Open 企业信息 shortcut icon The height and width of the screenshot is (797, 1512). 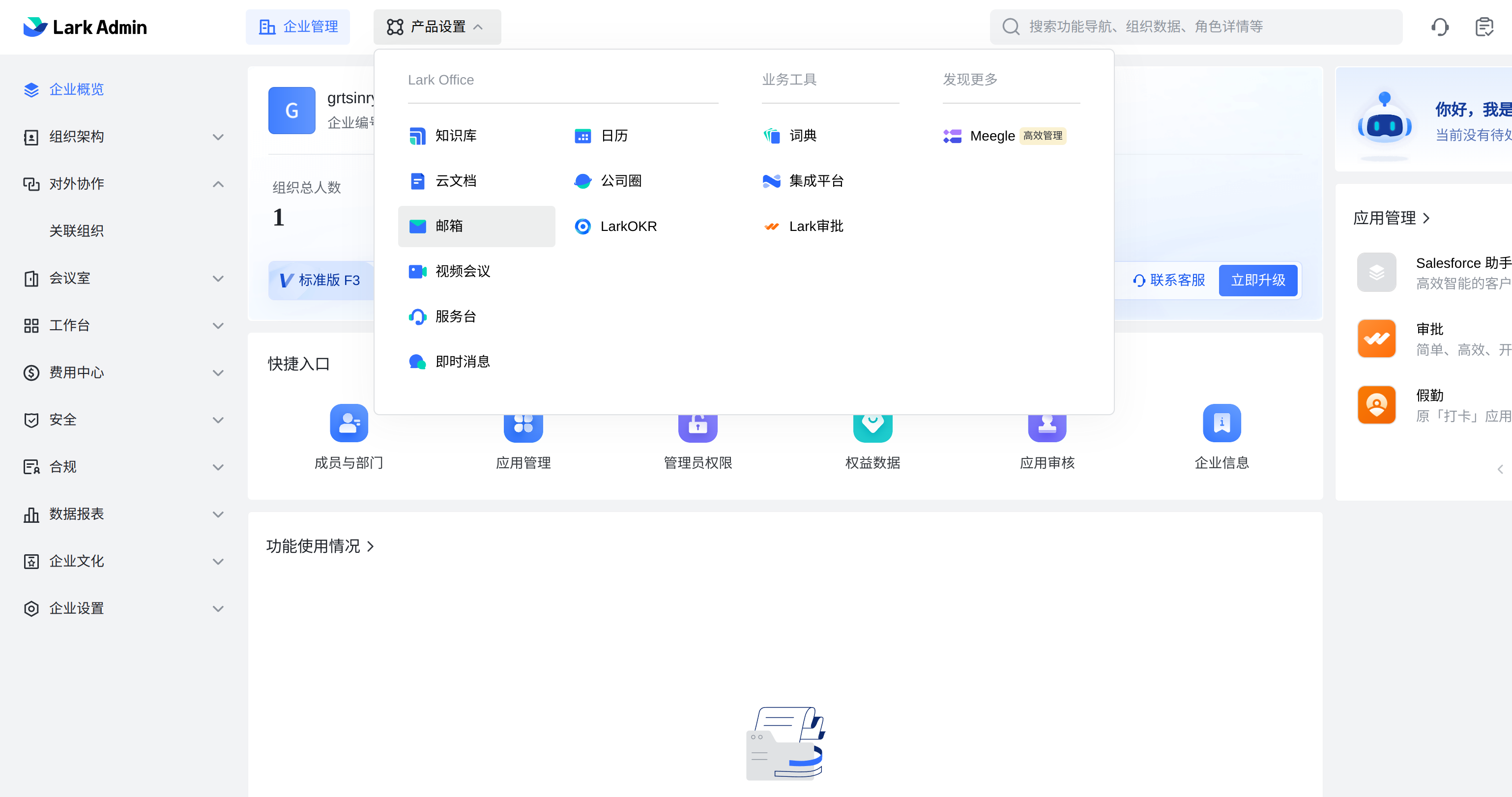point(1221,423)
